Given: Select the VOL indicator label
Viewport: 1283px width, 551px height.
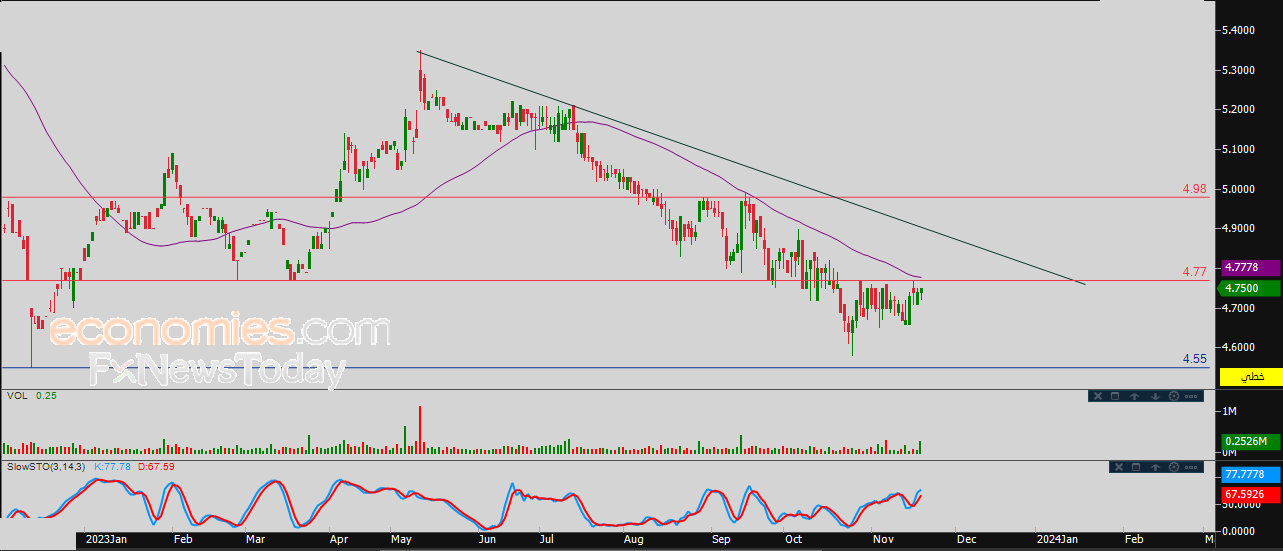Looking at the screenshot, I should pyautogui.click(x=15, y=396).
